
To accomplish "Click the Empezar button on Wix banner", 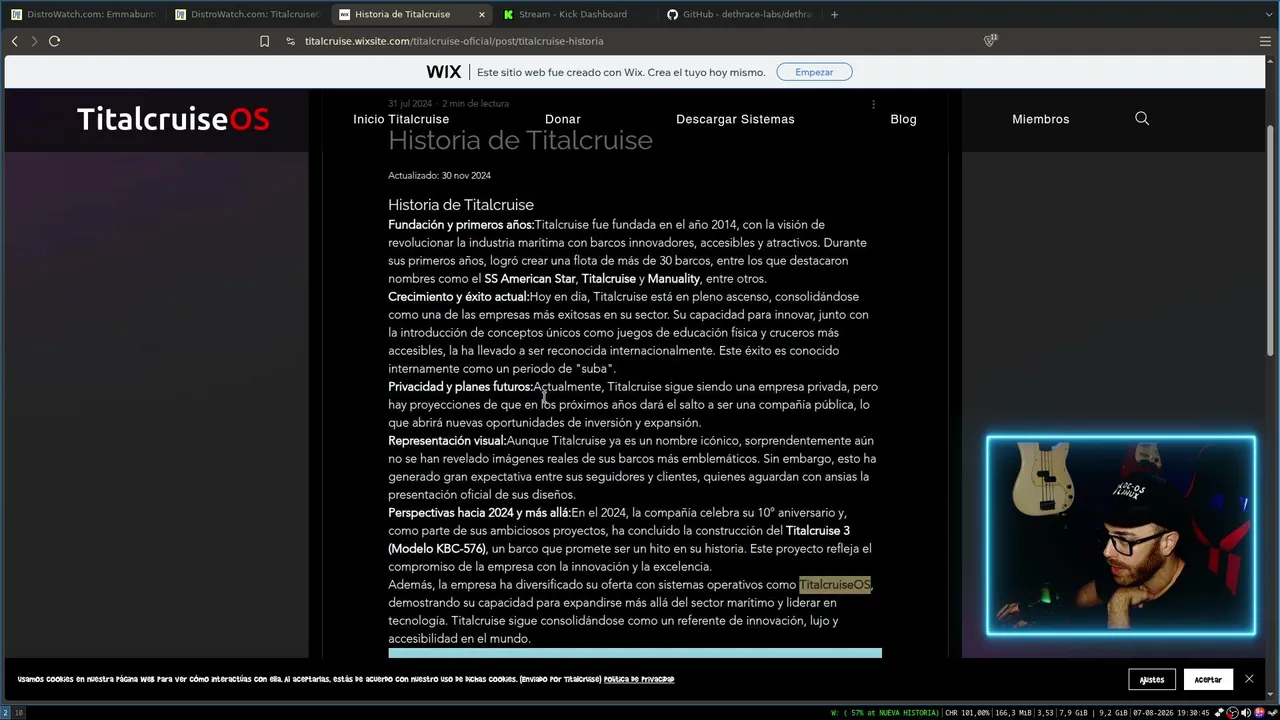I will 814,72.
